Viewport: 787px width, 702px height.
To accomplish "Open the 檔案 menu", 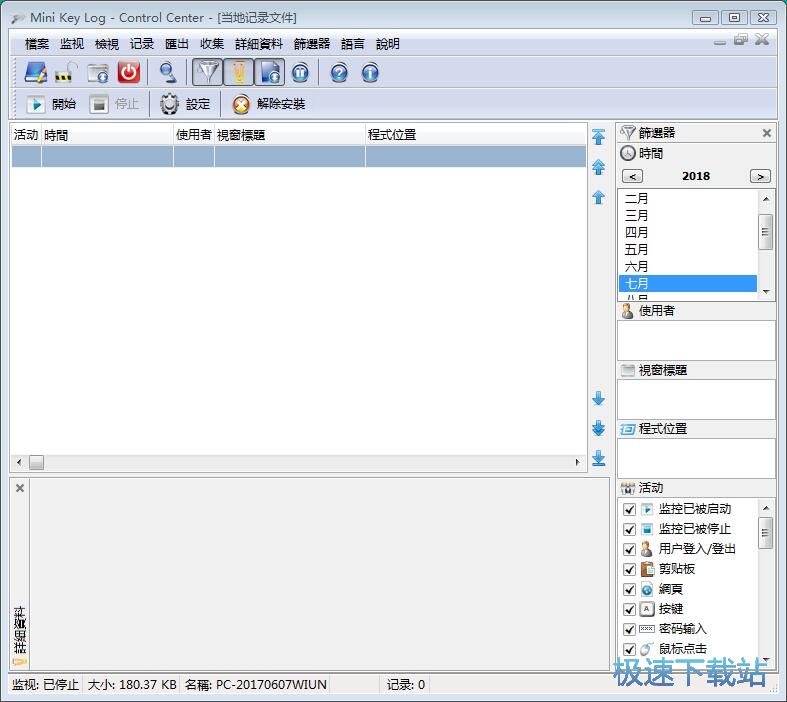I will [x=37, y=44].
